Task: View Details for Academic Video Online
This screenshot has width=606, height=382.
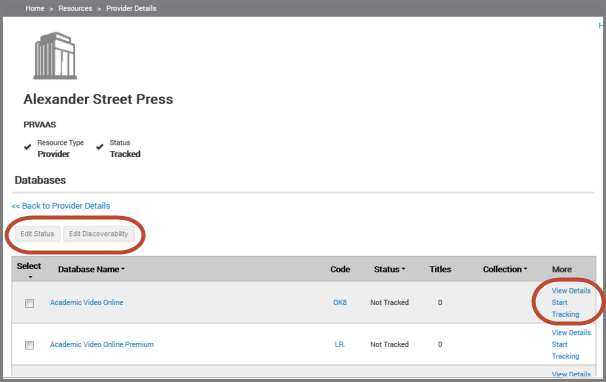Action: (571, 290)
